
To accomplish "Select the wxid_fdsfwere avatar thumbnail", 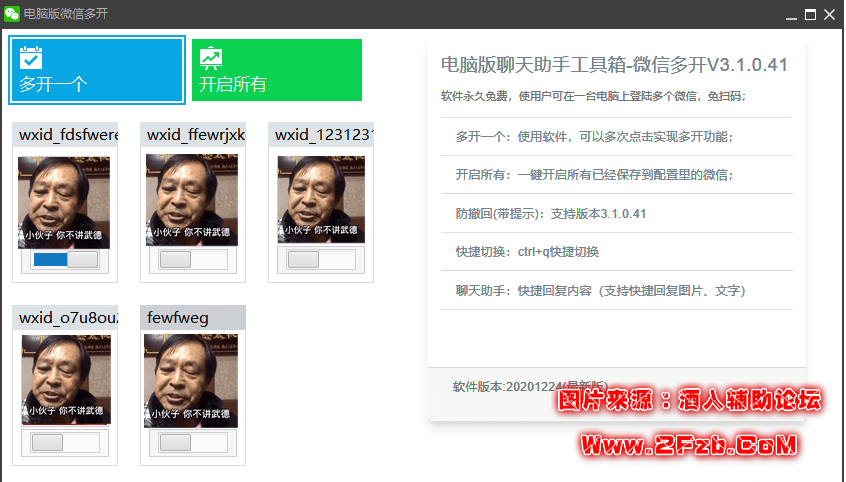I will click(x=64, y=202).
